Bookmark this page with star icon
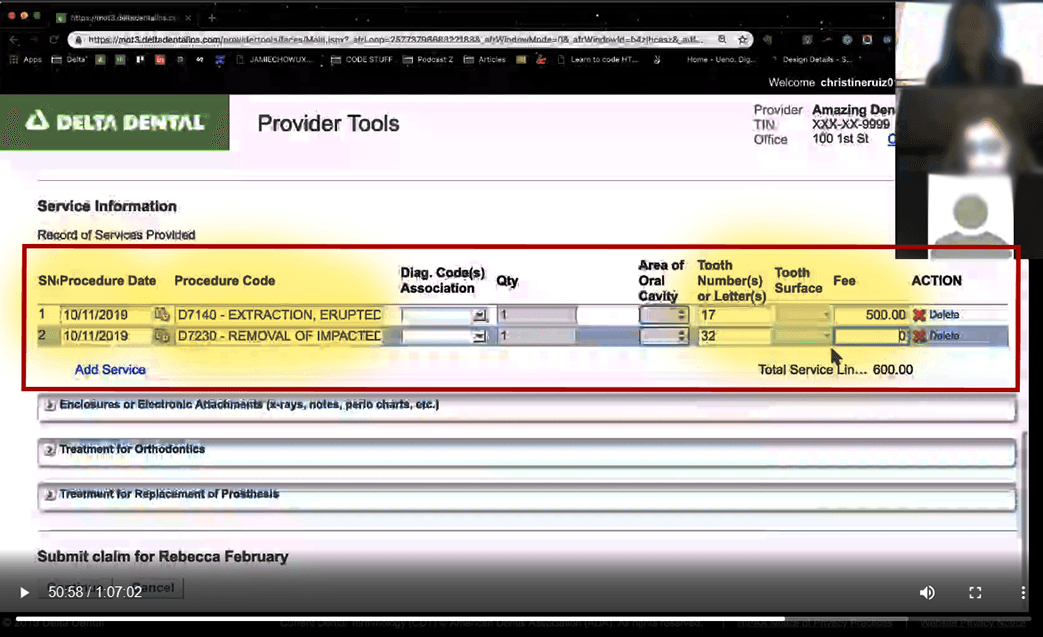Image resolution: width=1043 pixels, height=637 pixels. pos(742,40)
